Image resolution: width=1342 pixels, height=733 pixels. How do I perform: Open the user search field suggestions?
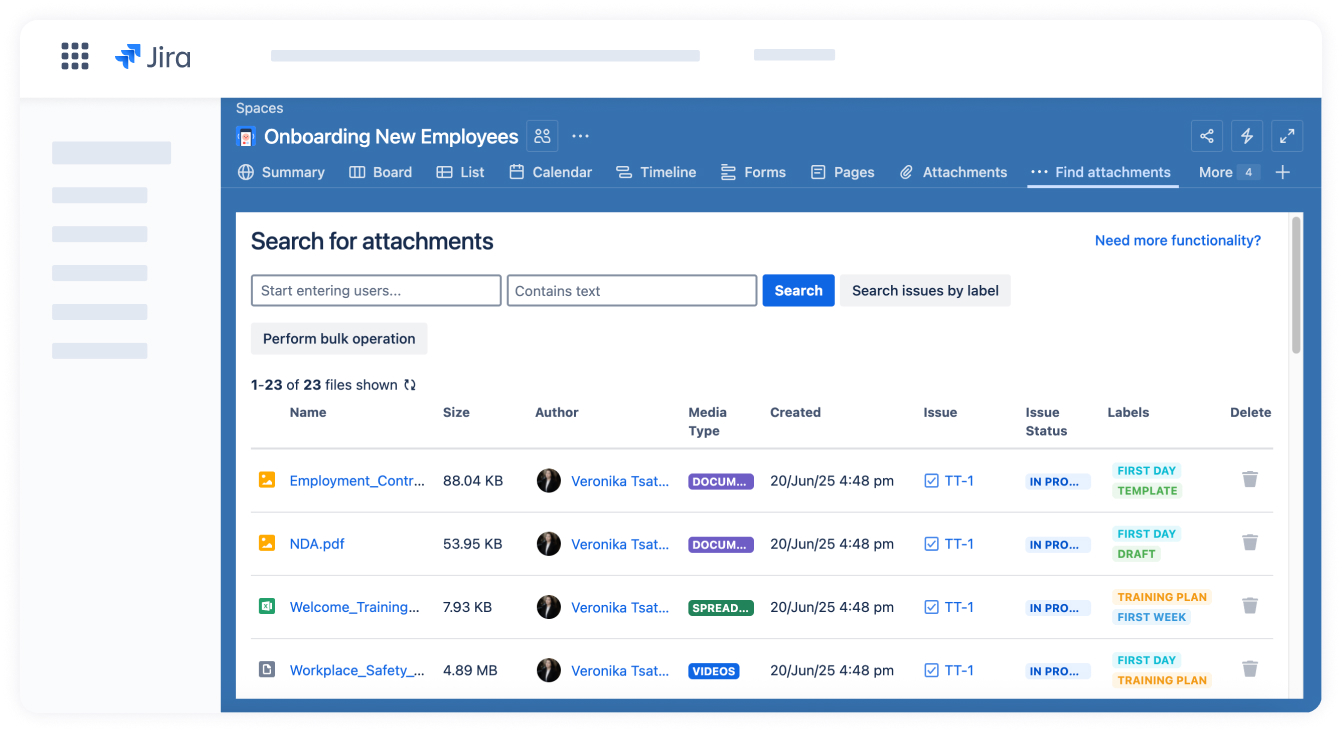376,291
